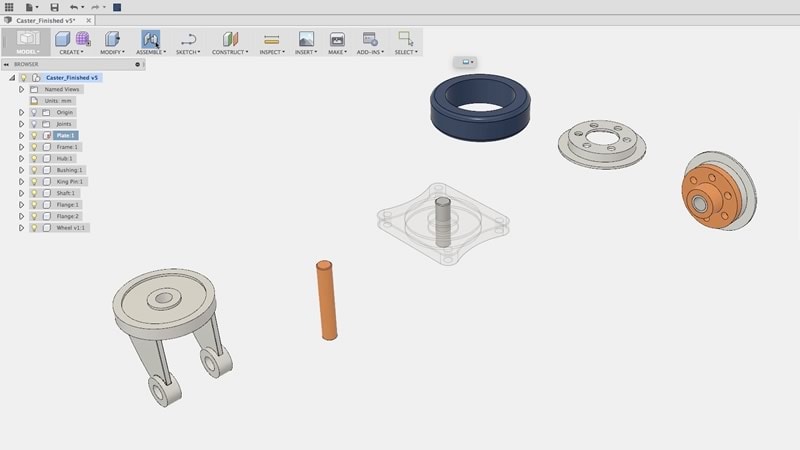The width and height of the screenshot is (800, 450).
Task: Close the Caster_Finished v5 tab
Action: [89, 20]
